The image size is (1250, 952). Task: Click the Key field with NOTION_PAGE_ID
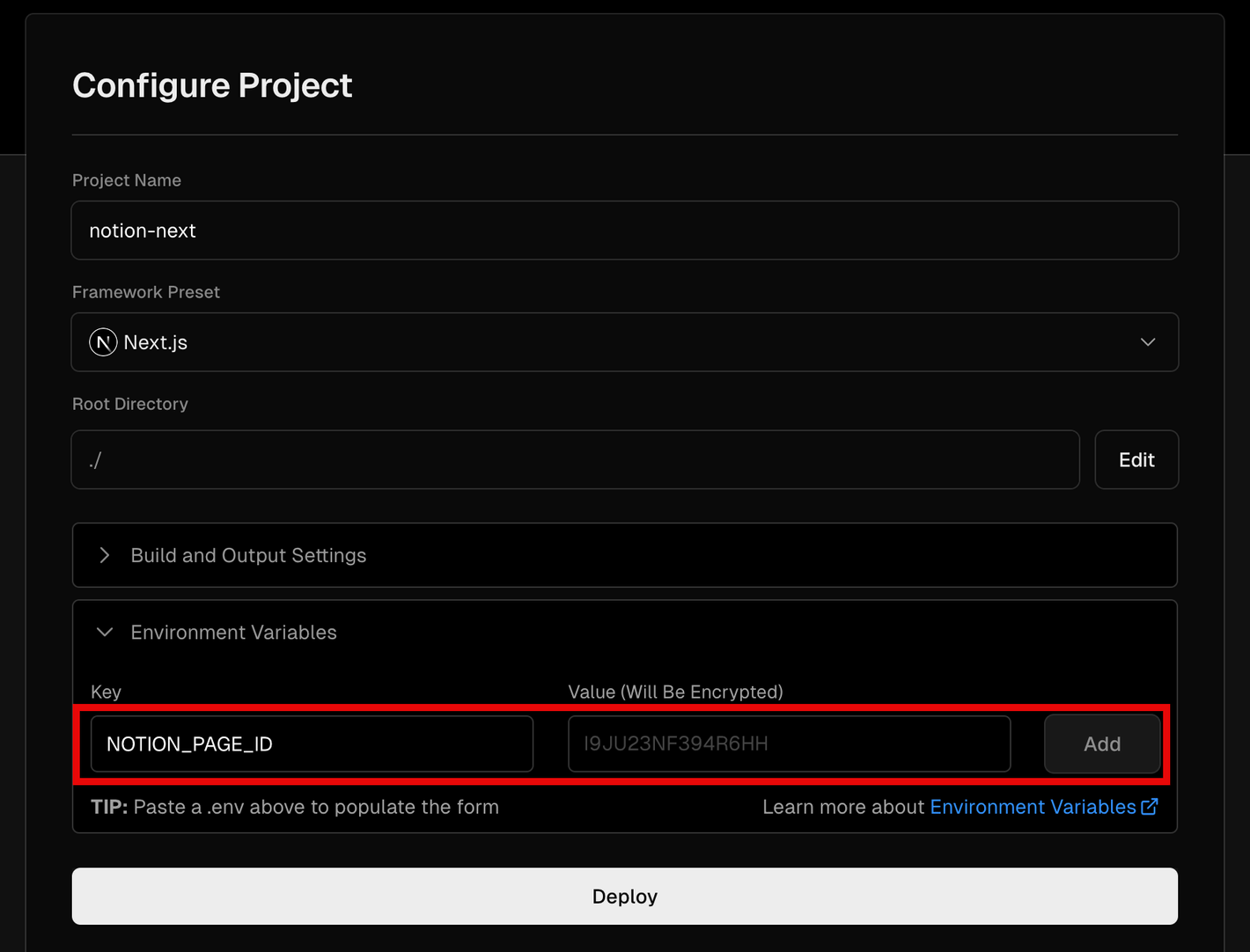[312, 744]
